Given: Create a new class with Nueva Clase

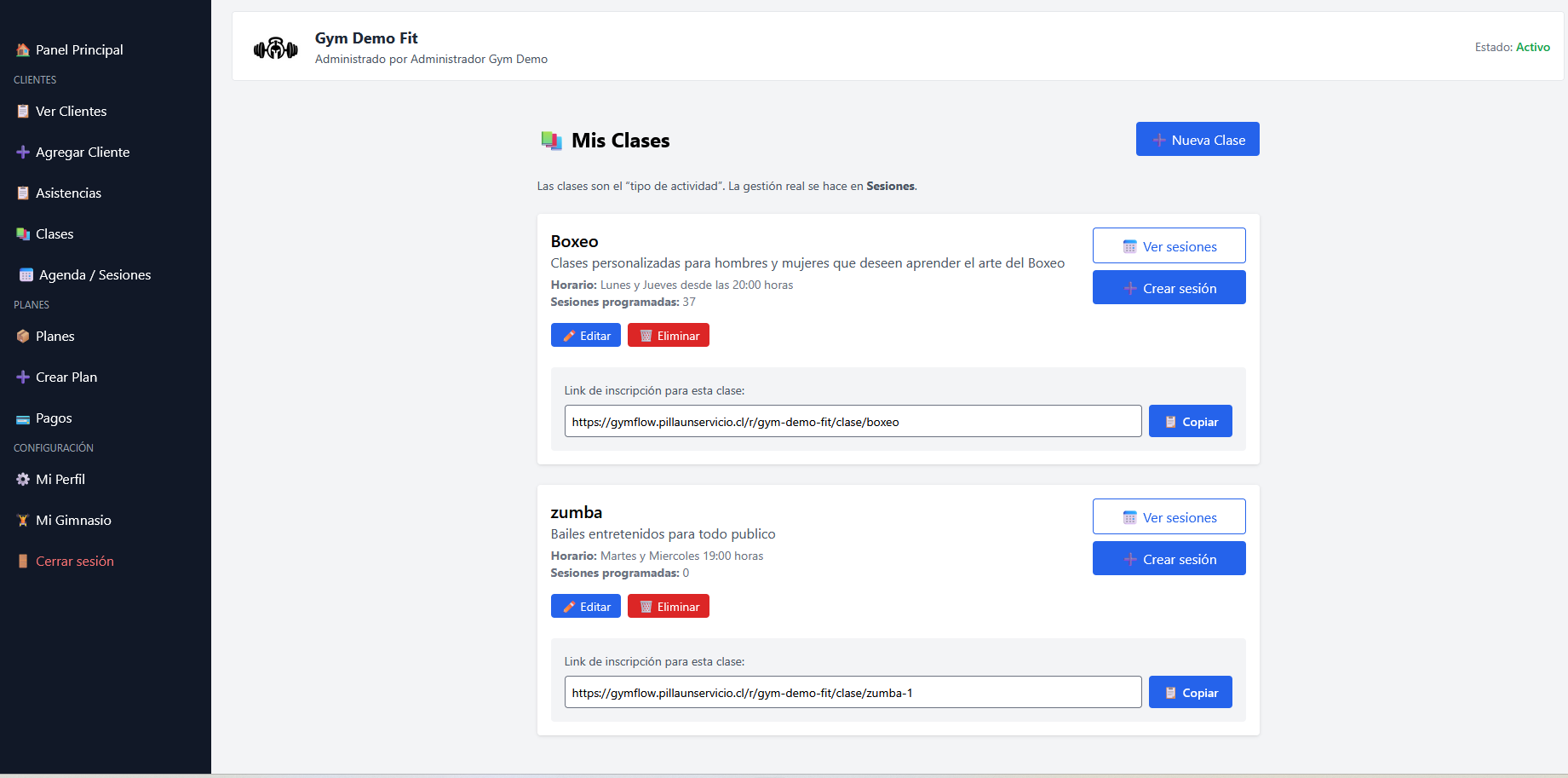Looking at the screenshot, I should click(x=1198, y=139).
